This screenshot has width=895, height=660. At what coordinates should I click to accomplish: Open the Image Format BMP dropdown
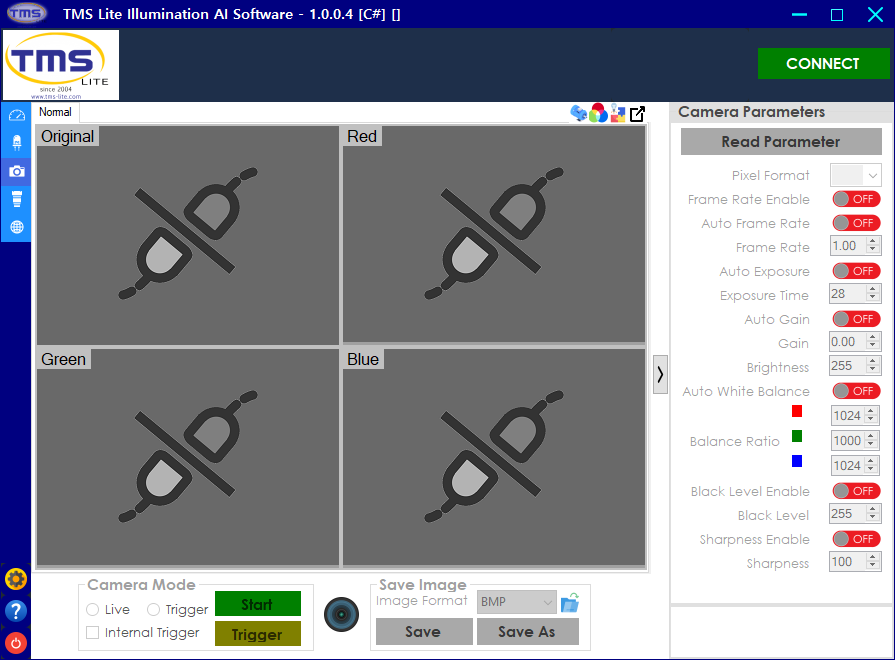pos(516,601)
